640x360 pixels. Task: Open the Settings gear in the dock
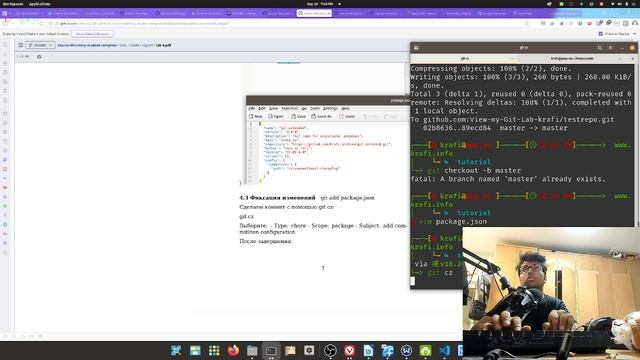309,351
